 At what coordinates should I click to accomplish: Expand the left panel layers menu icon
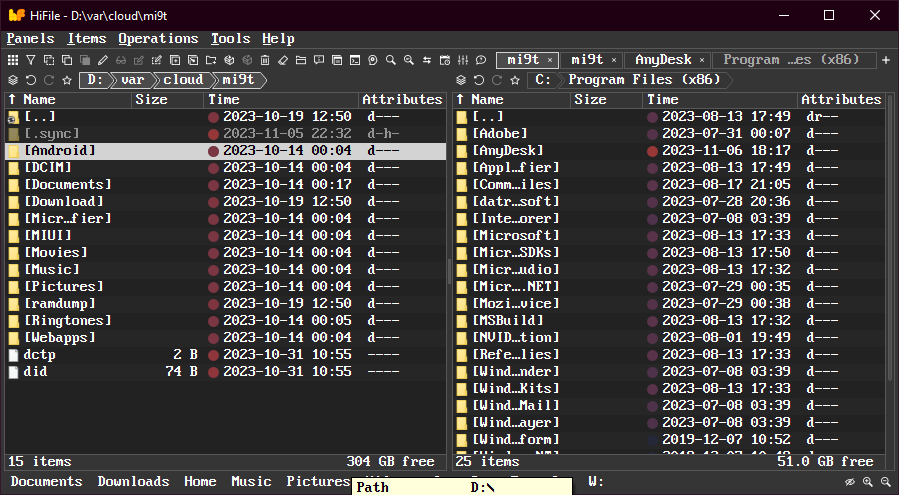13,80
